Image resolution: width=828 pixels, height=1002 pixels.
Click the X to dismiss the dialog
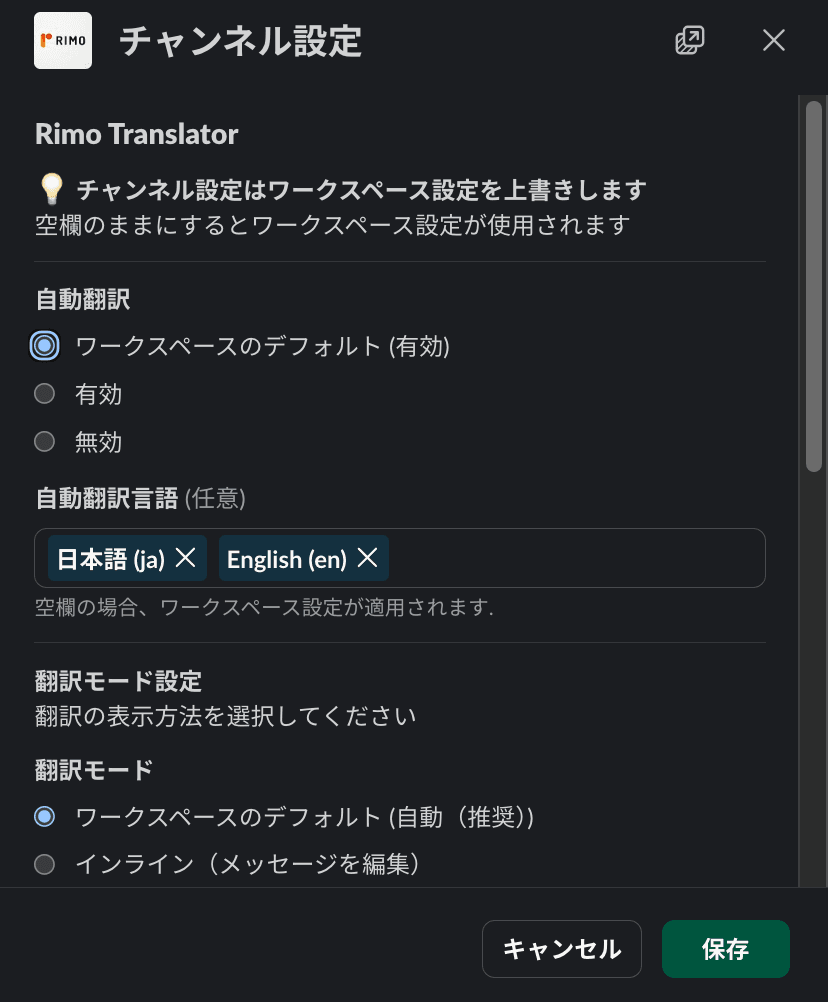[774, 40]
